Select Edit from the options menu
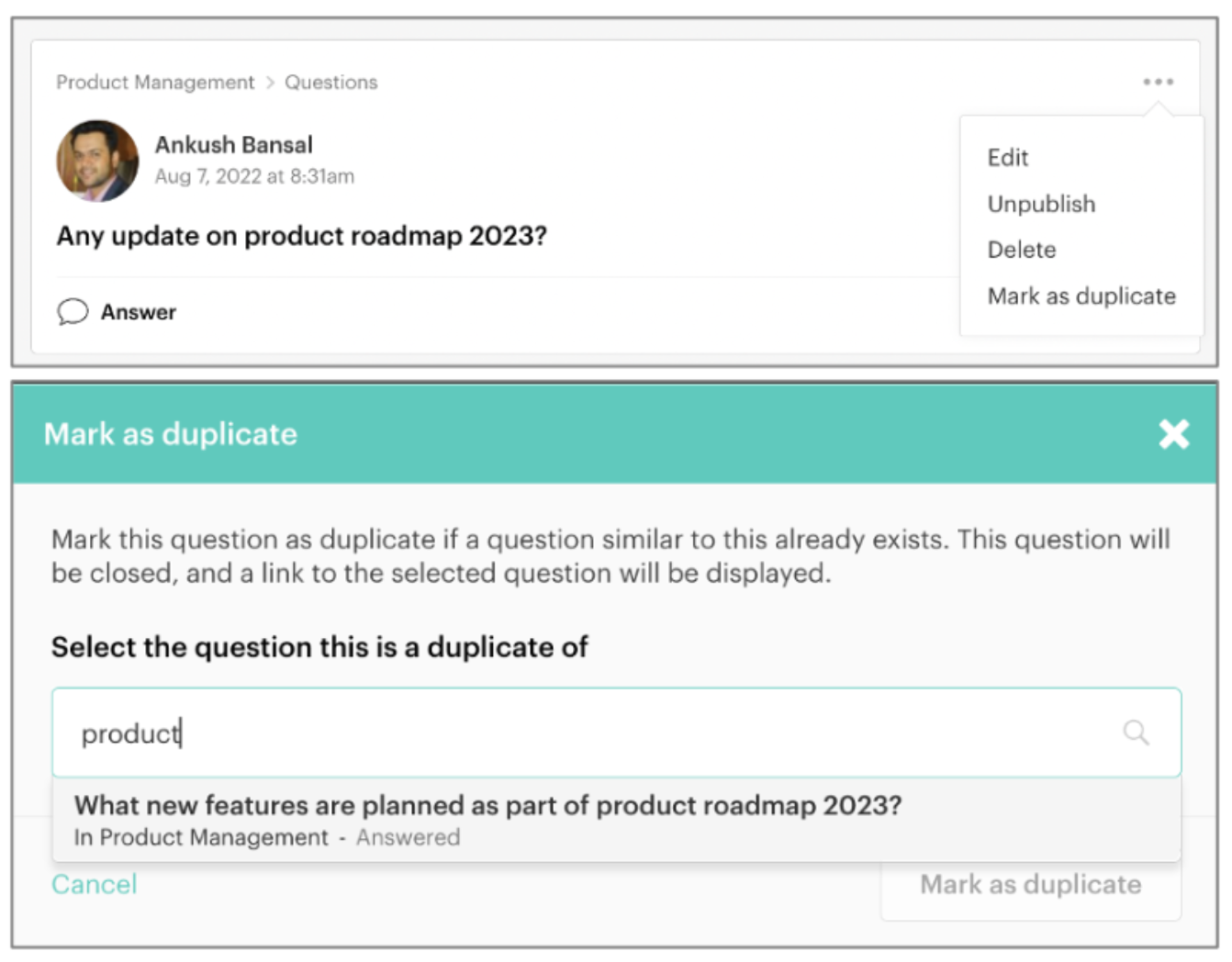Screen dimensions: 1232x962 coord(1008,158)
